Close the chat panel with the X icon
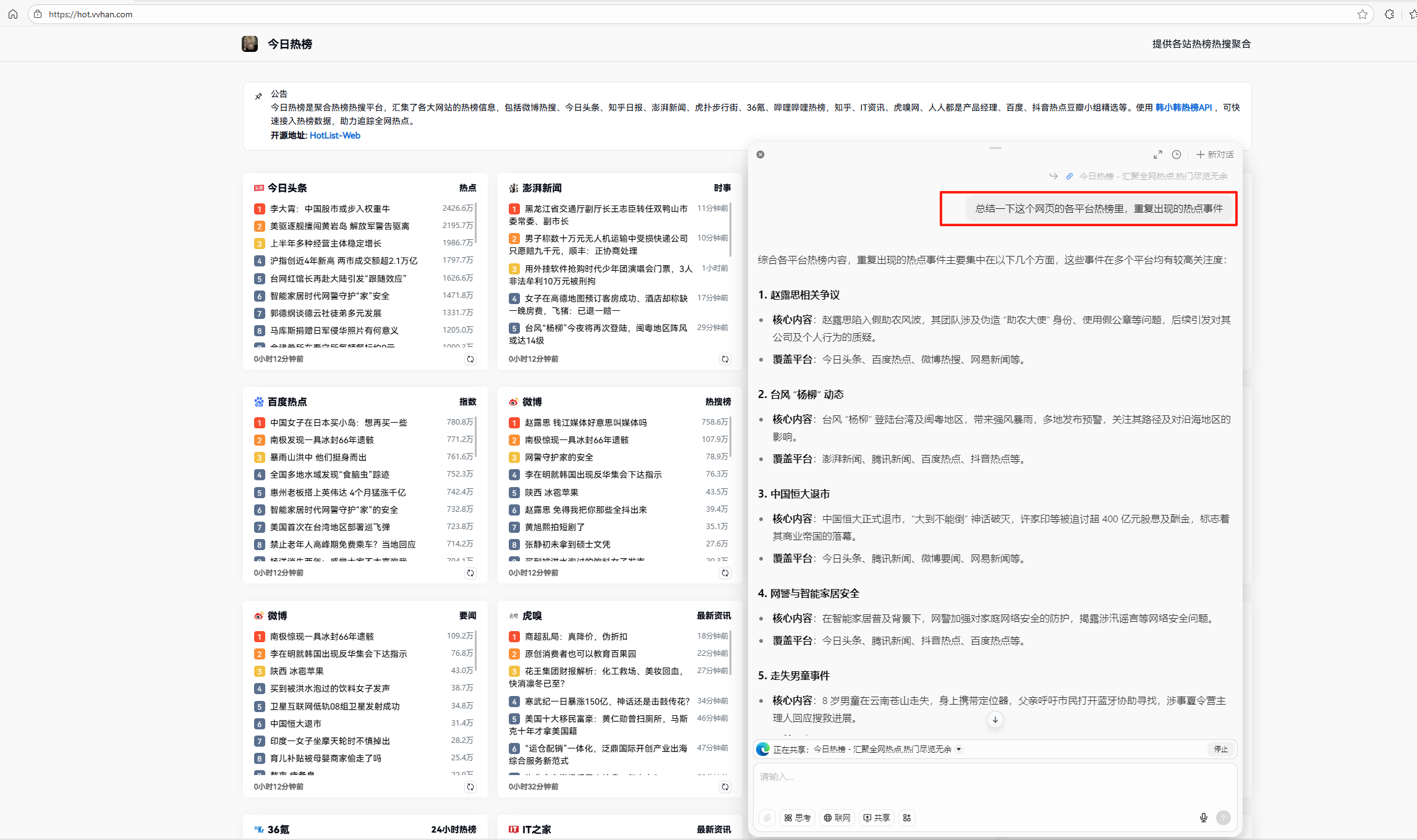The width and height of the screenshot is (1417, 840). click(760, 155)
